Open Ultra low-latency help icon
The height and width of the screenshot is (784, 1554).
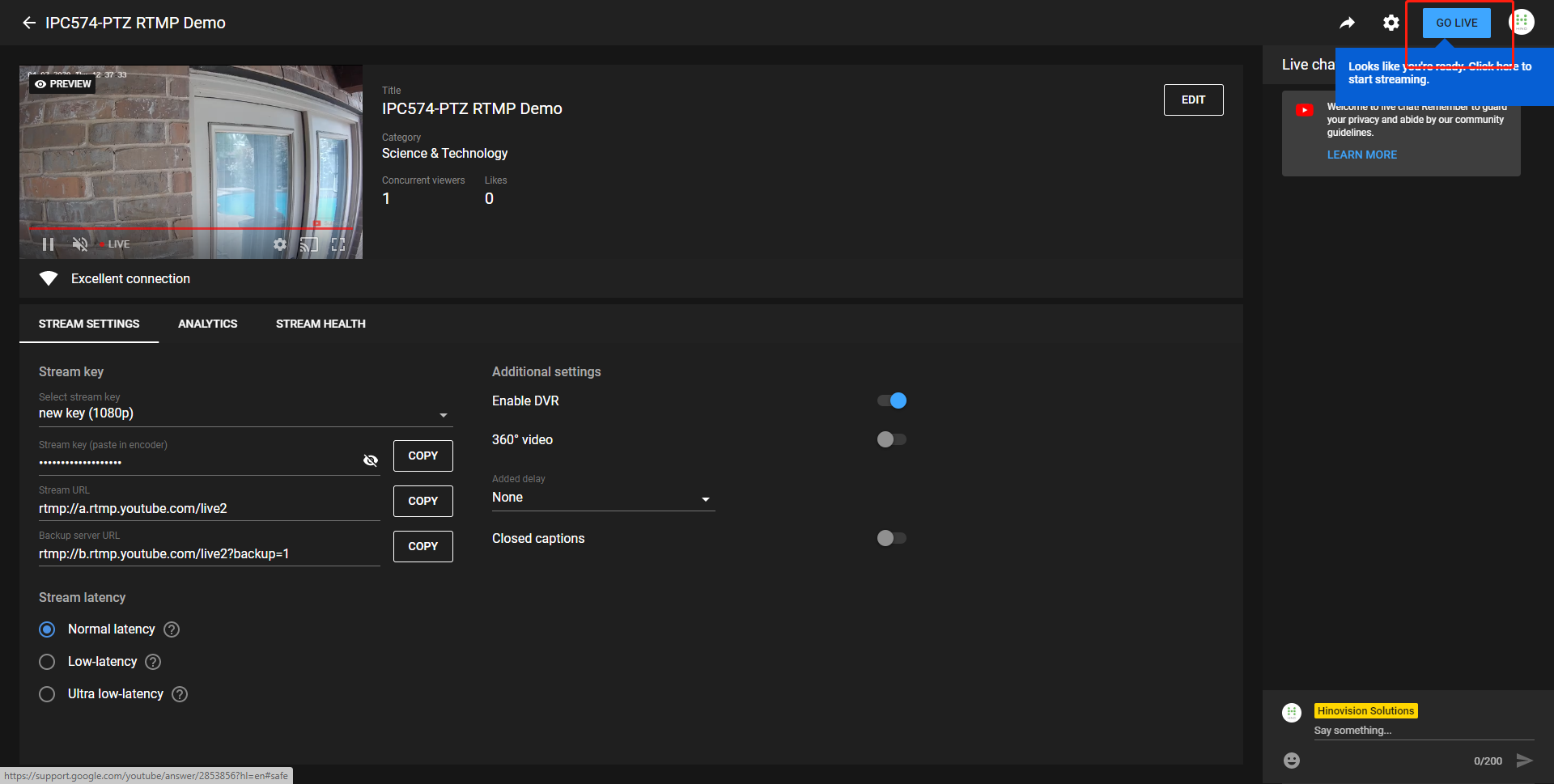[x=180, y=694]
